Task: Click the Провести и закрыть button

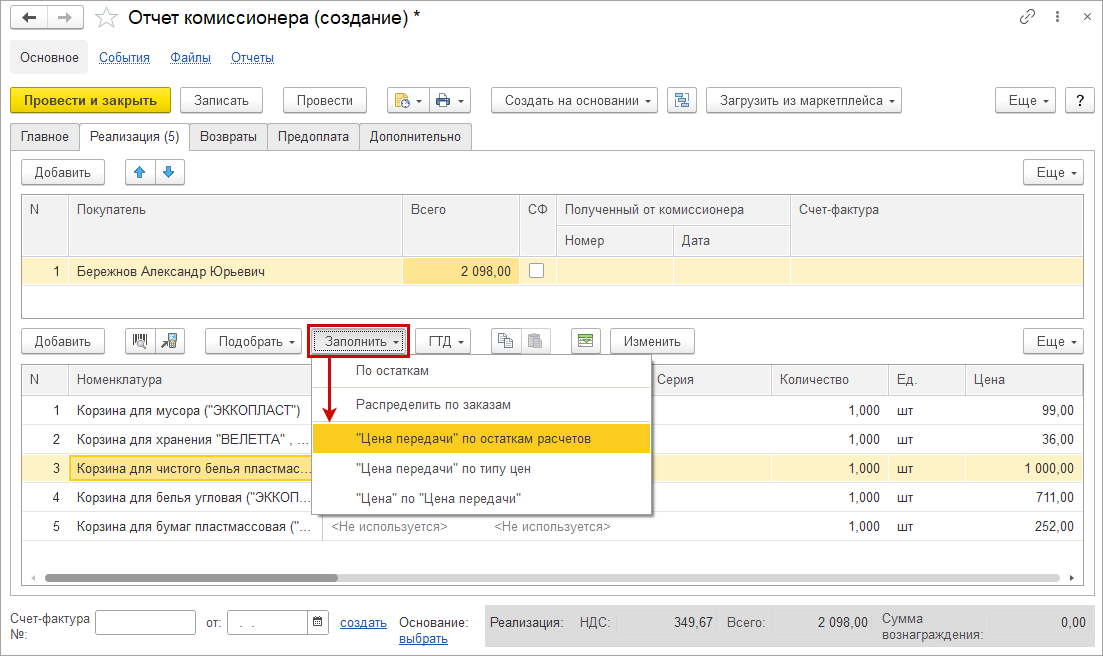Action: coord(90,100)
